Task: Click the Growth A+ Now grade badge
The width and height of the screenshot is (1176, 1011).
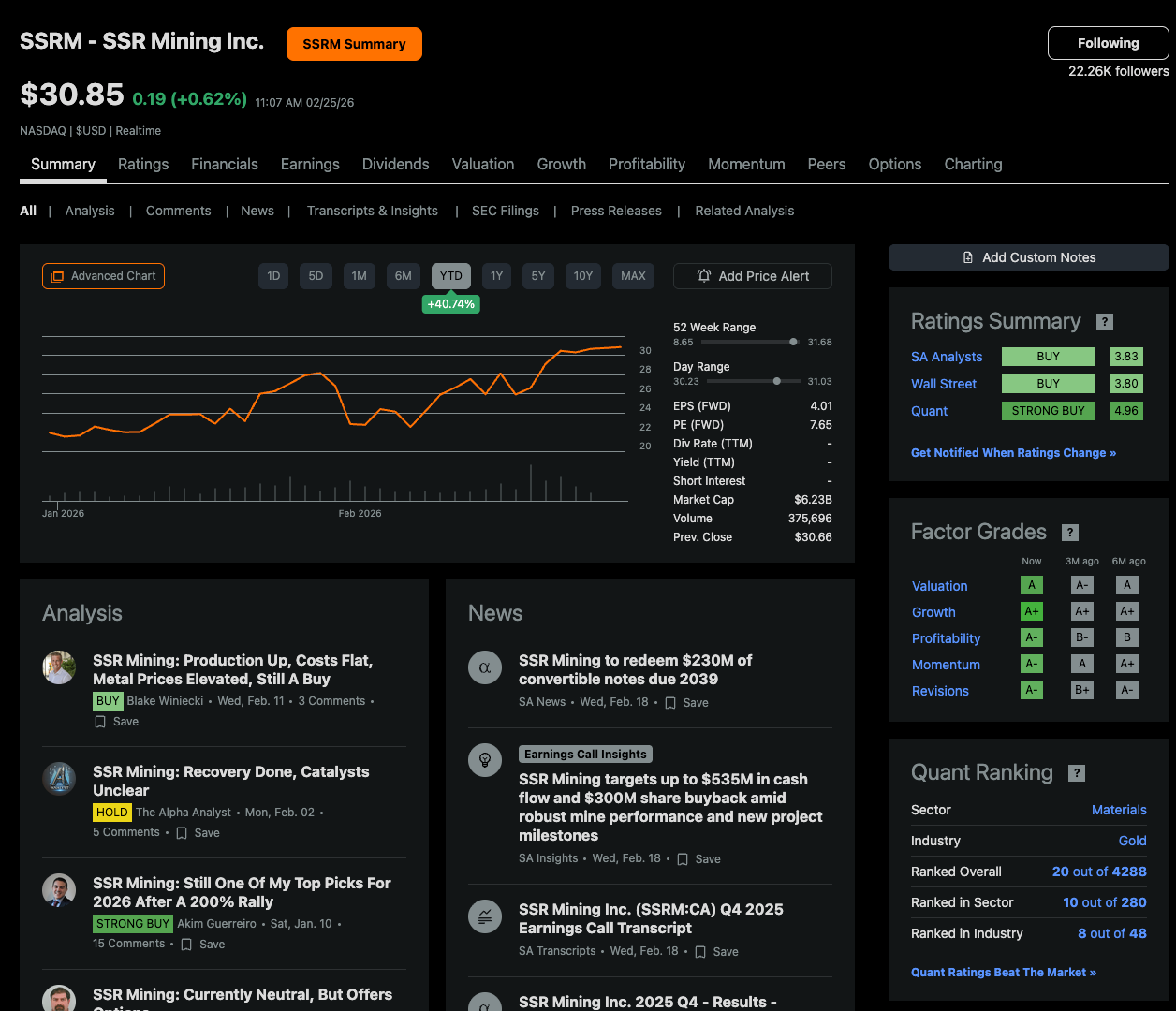Action: pyautogui.click(x=1032, y=611)
